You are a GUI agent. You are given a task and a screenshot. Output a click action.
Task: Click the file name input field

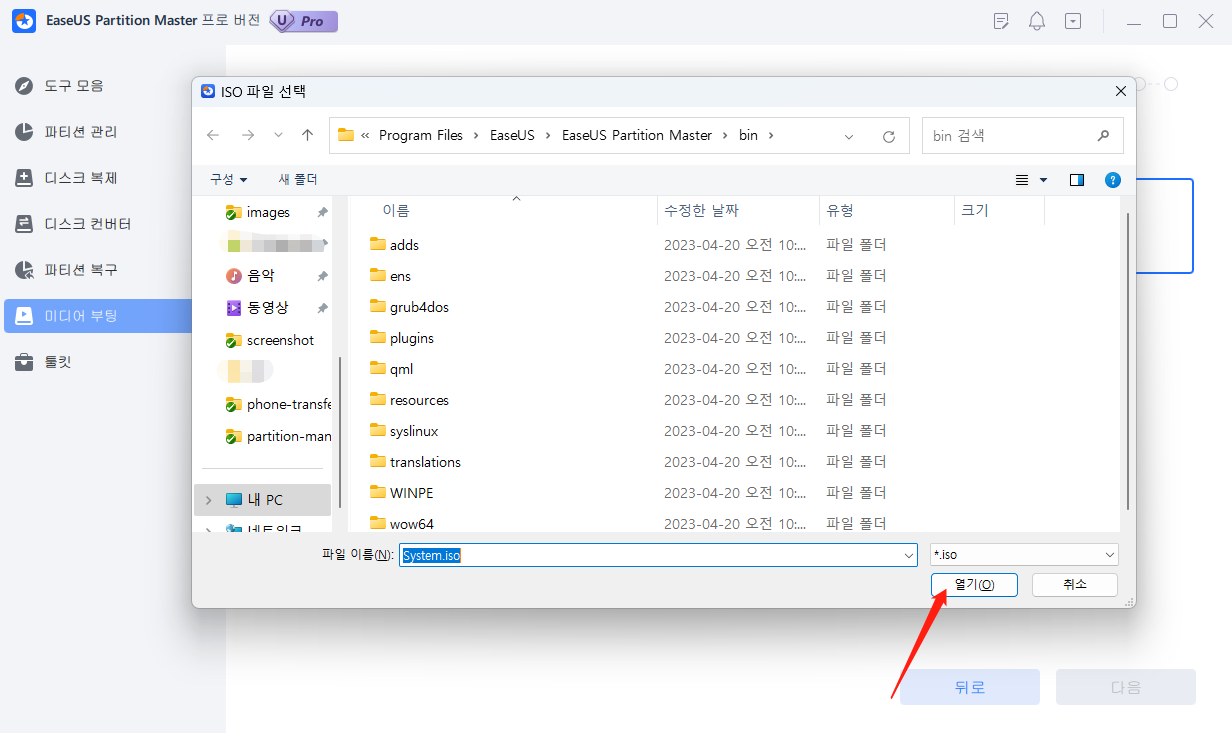click(650, 555)
